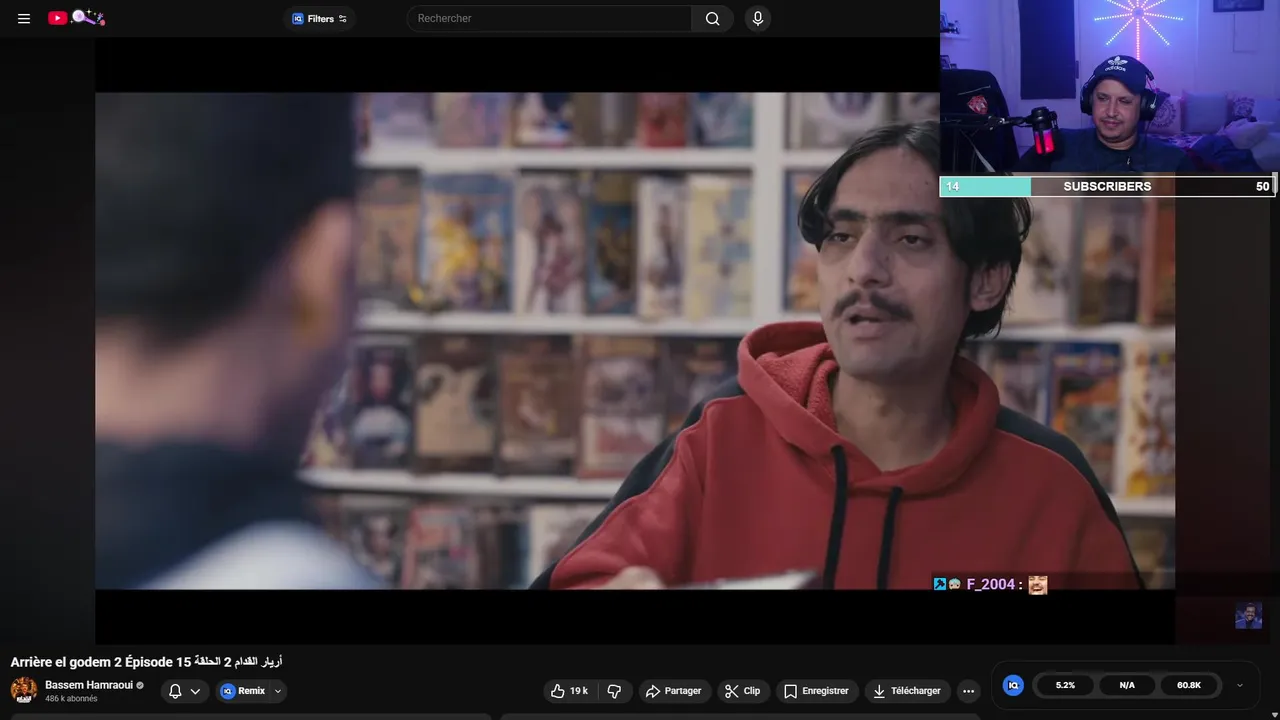Open Bassem Hamraoui channel name link
This screenshot has width=1280, height=720.
(89, 685)
